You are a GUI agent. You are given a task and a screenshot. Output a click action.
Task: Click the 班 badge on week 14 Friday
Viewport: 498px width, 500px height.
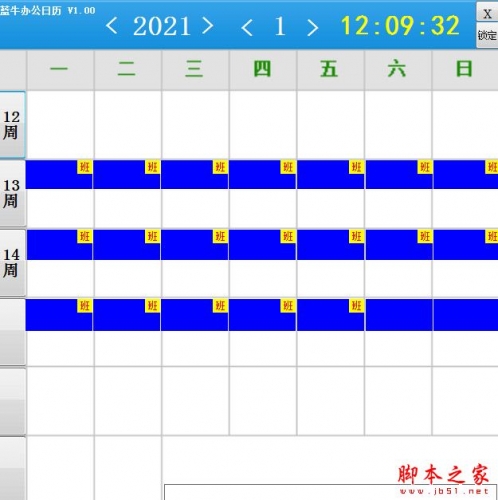tap(356, 236)
